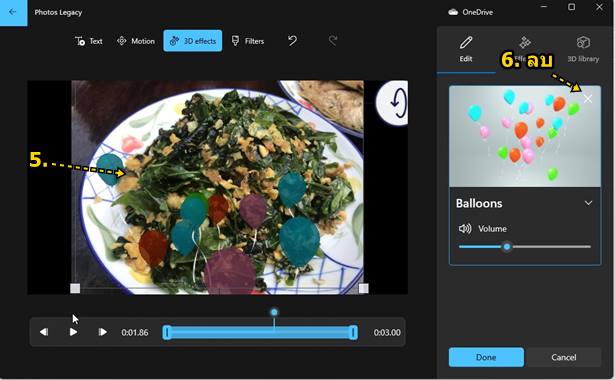Step forward to the next frame
615x380 pixels.
coord(102,332)
